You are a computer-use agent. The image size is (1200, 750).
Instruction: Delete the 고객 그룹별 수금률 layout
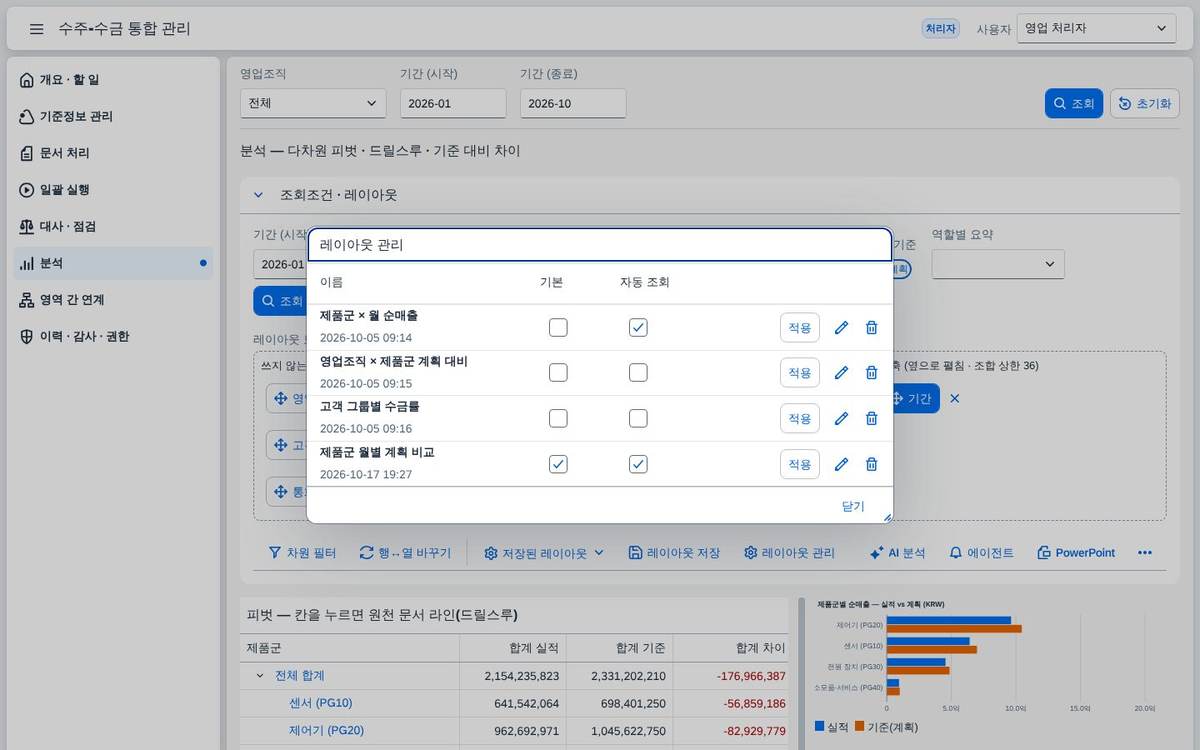tap(871, 418)
